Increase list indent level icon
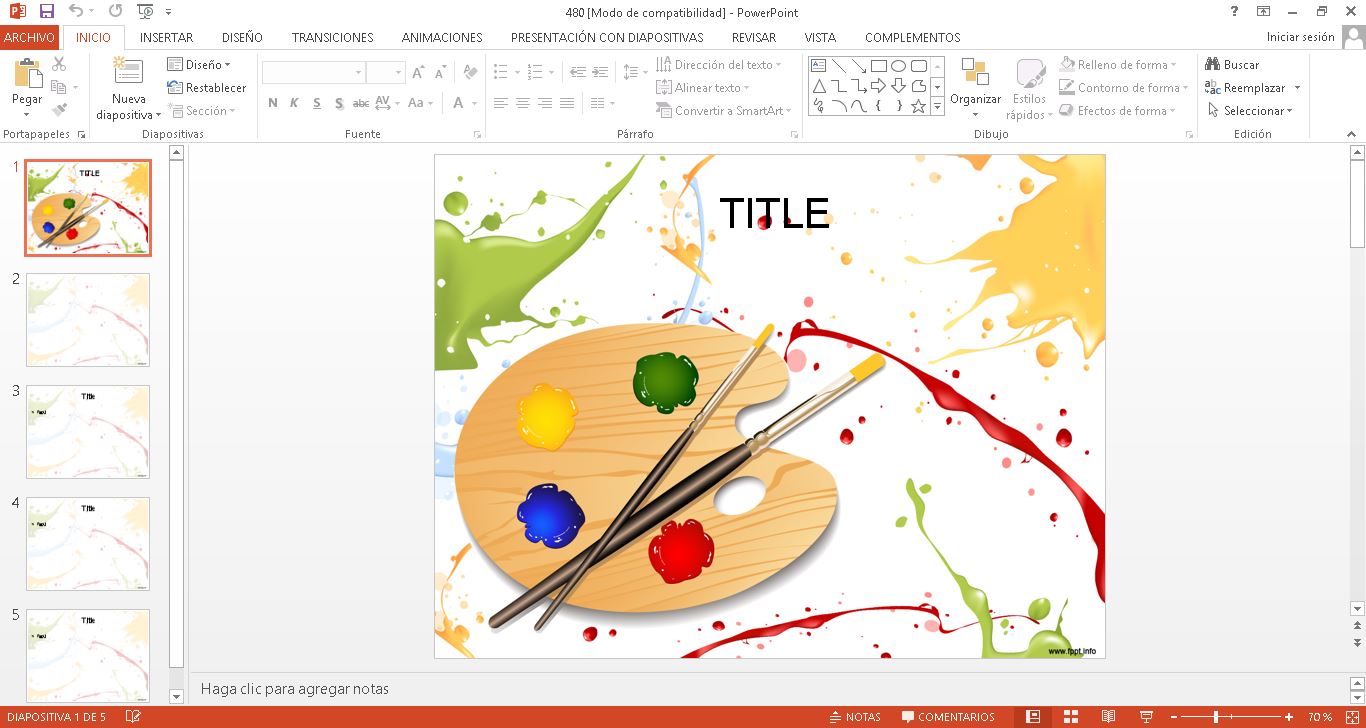 pos(600,73)
